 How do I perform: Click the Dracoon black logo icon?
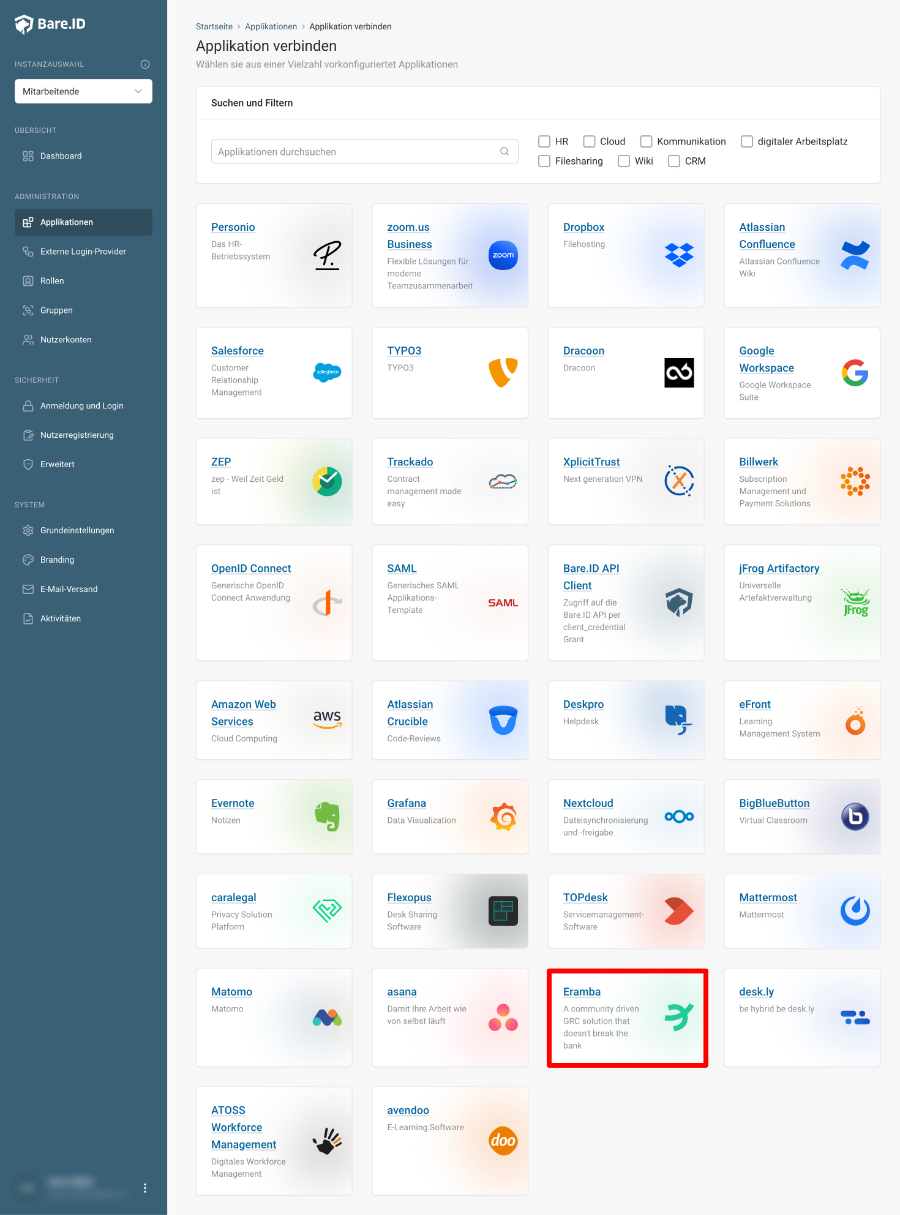coord(679,373)
